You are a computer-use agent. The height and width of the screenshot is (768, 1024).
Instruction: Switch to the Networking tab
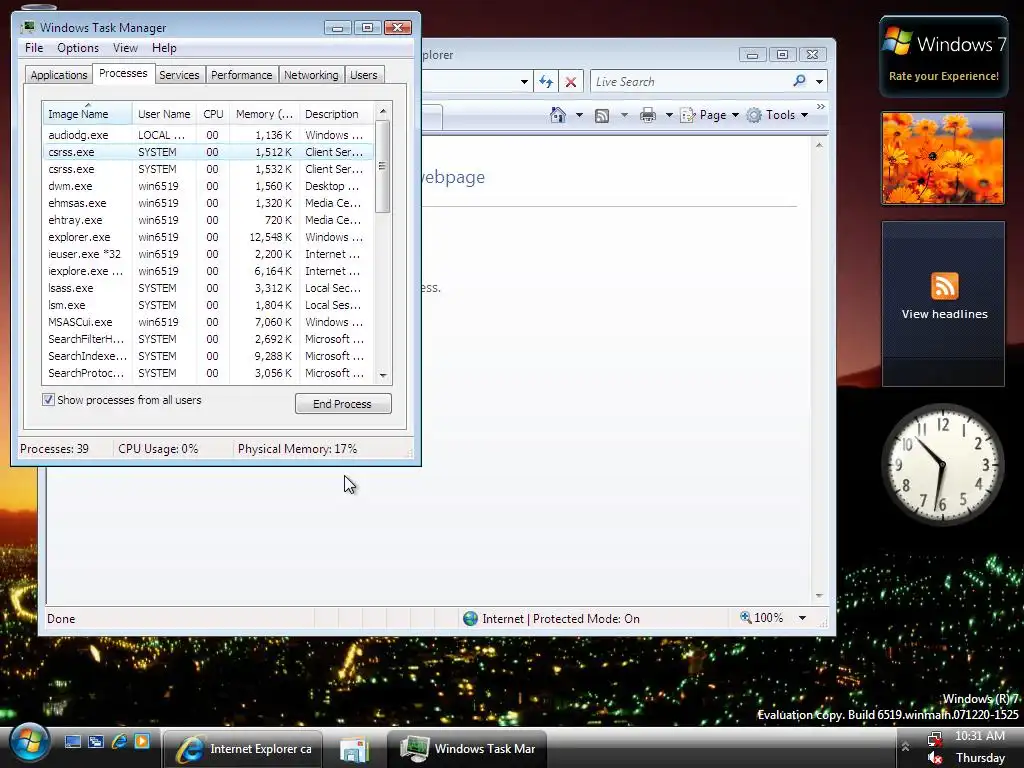(311, 75)
